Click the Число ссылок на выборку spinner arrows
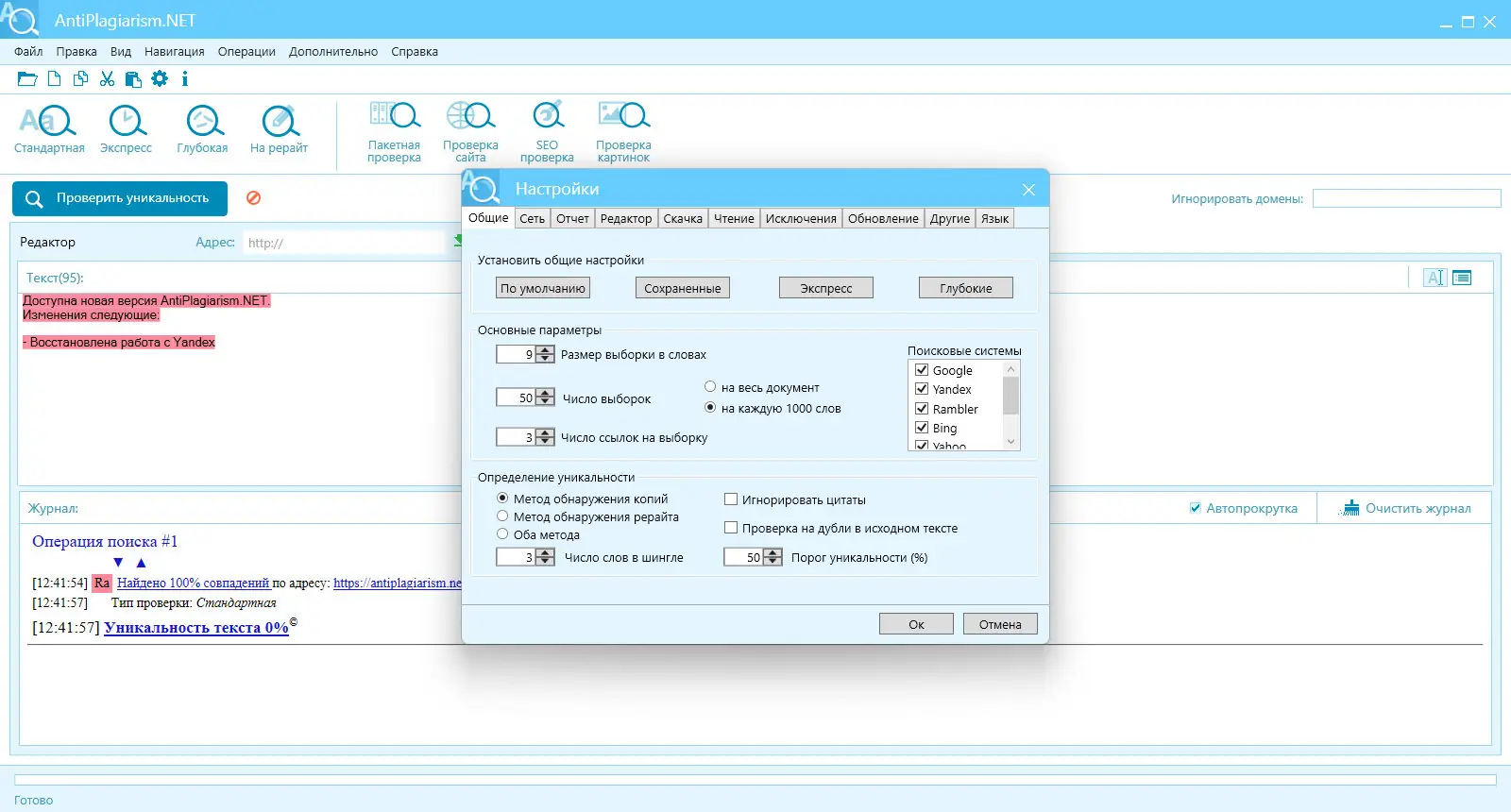Image resolution: width=1511 pixels, height=812 pixels. (545, 437)
